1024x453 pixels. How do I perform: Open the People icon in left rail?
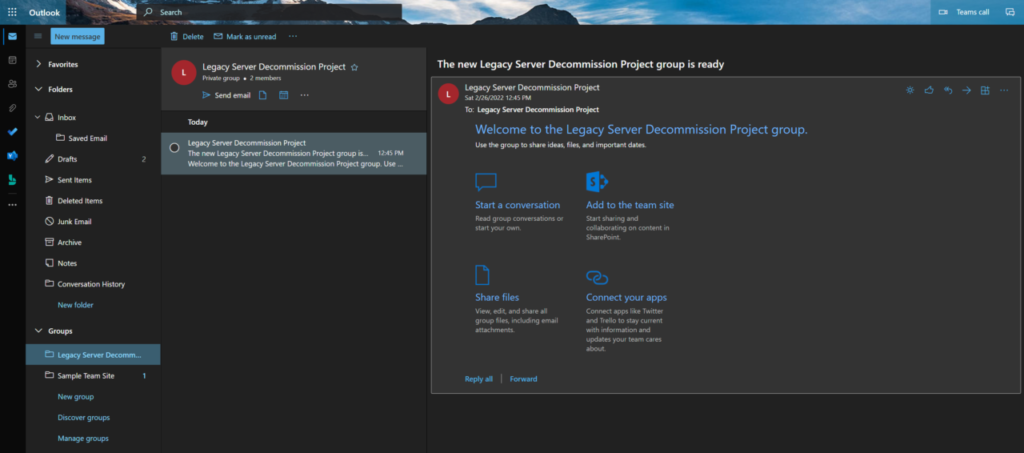point(12,84)
